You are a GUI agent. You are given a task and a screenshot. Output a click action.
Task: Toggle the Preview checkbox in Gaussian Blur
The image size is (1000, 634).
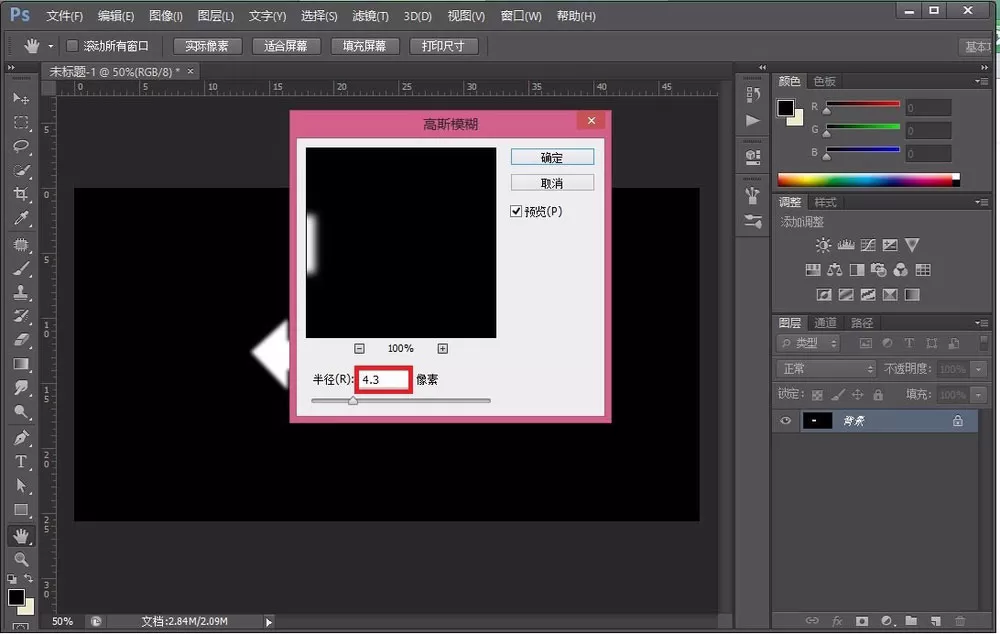coord(516,211)
